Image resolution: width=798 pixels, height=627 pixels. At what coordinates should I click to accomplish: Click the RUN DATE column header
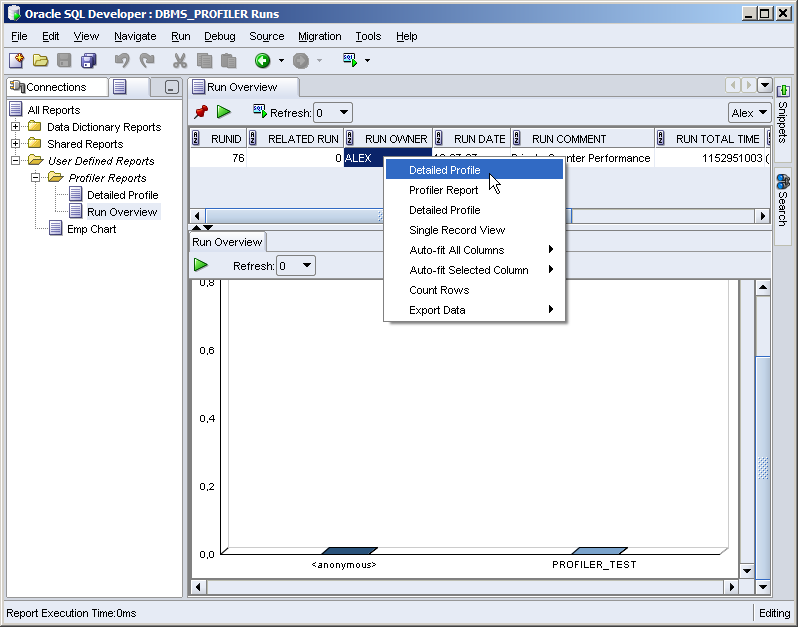coord(478,139)
